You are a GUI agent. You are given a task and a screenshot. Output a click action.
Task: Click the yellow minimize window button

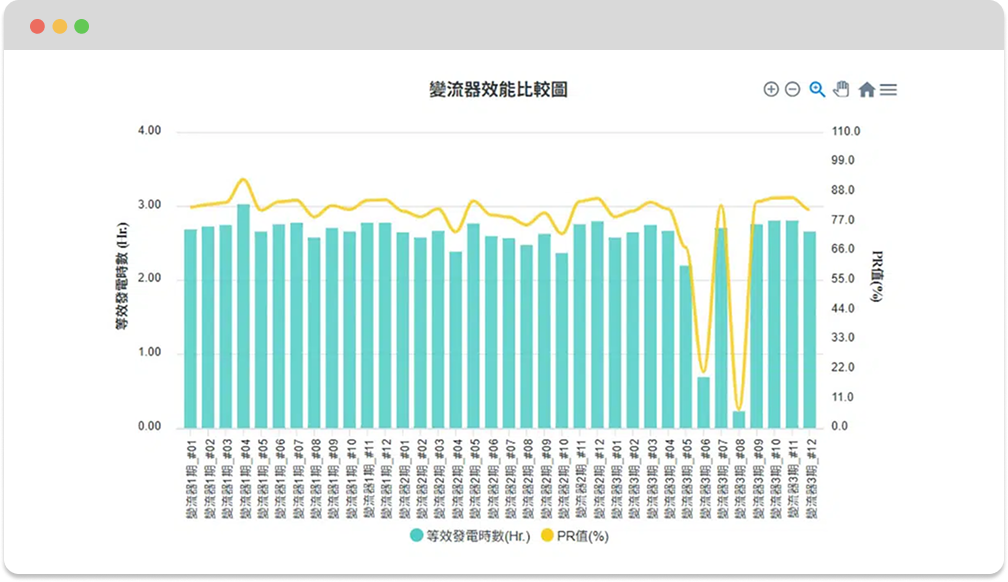tap(59, 26)
